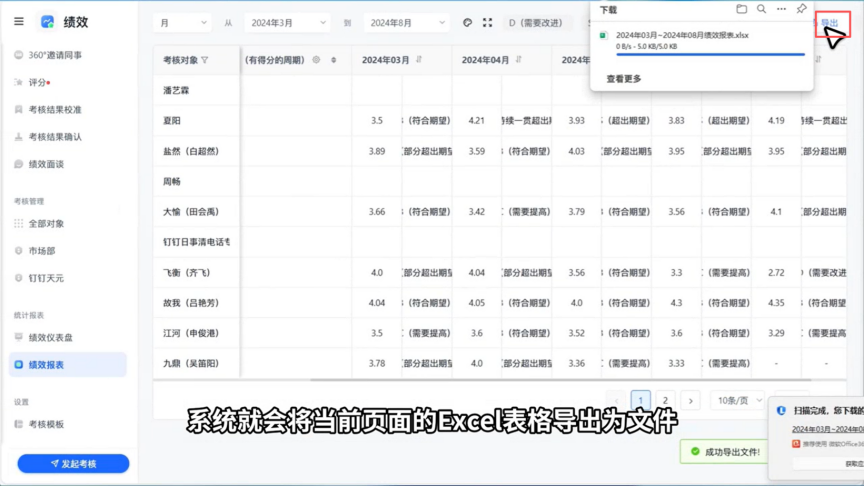Click 飞衡's 2.72 score cell
Viewport: 864px width, 486px height.
point(776,273)
